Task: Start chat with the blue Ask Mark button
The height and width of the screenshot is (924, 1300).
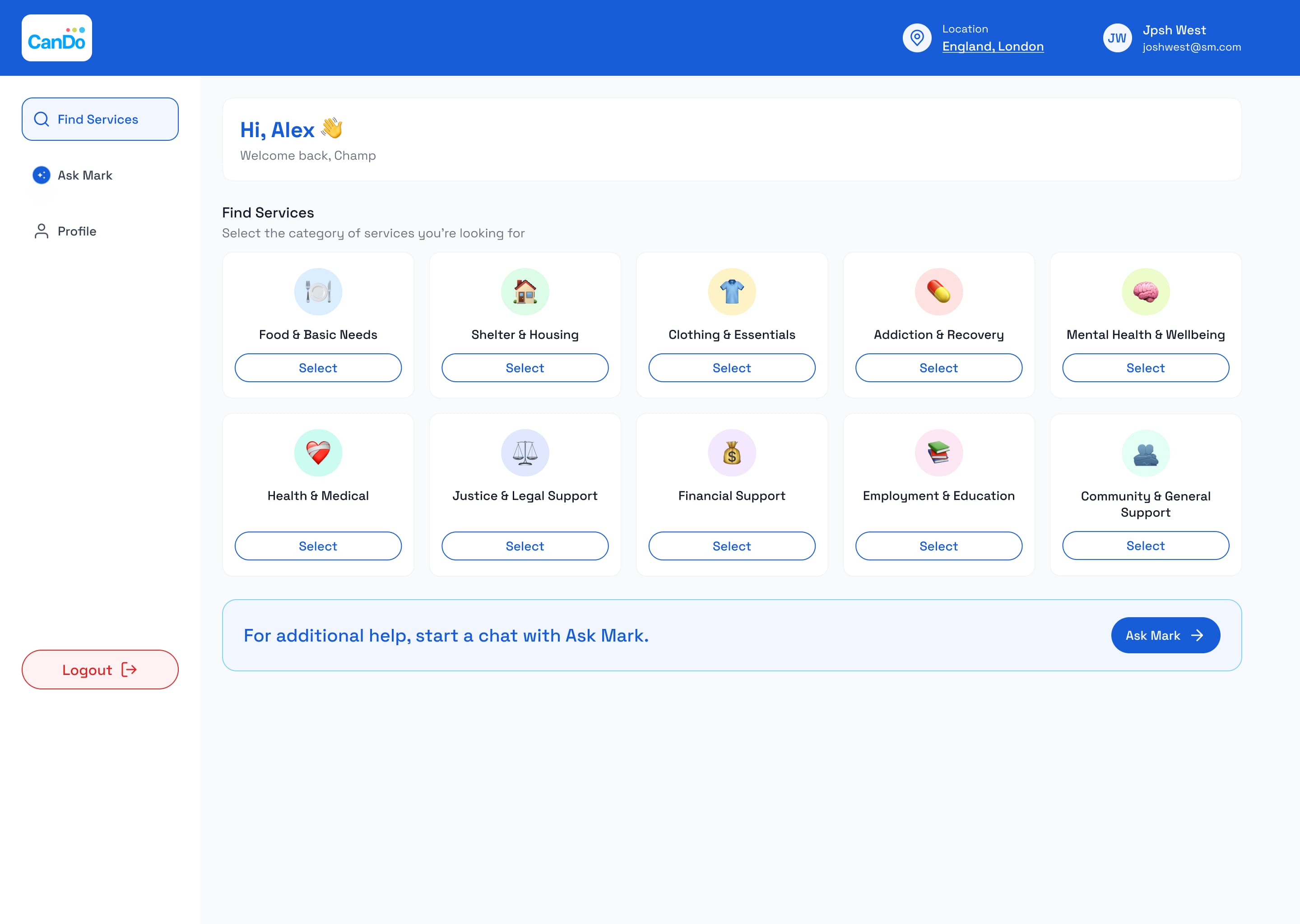Action: 1165,636
